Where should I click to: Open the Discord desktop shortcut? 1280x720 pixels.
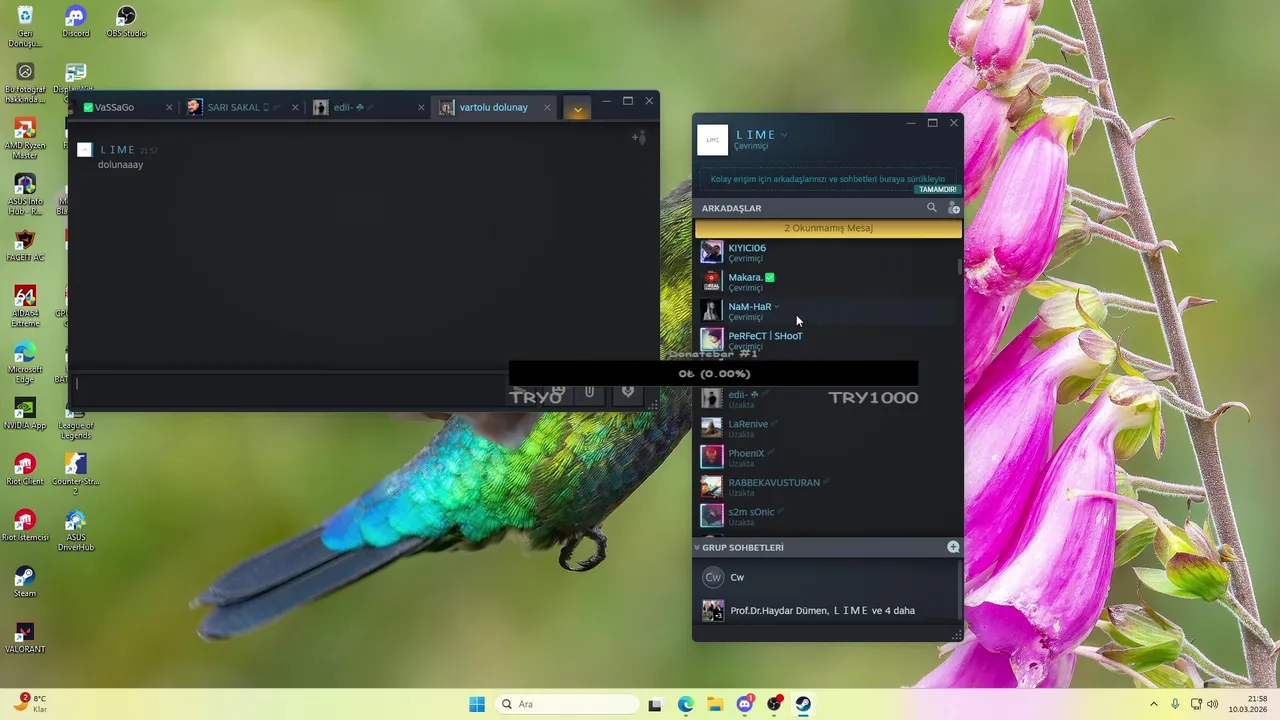point(75,22)
